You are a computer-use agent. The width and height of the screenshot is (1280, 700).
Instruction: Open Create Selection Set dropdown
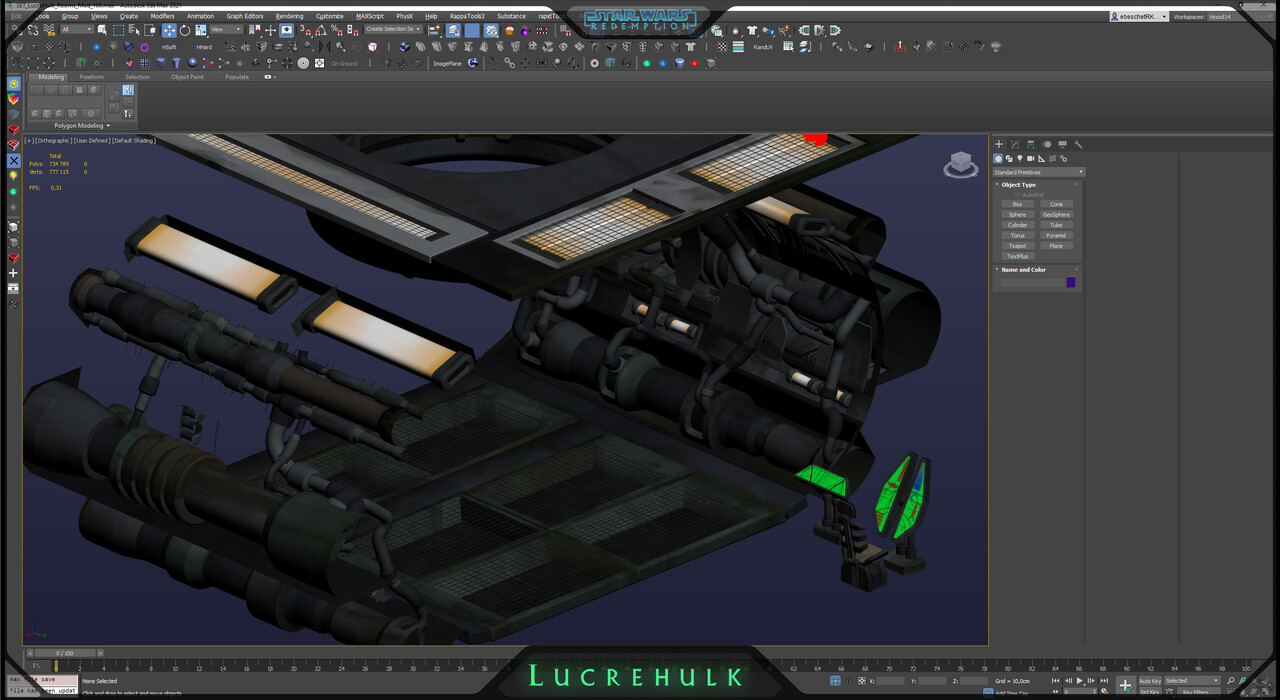click(393, 30)
